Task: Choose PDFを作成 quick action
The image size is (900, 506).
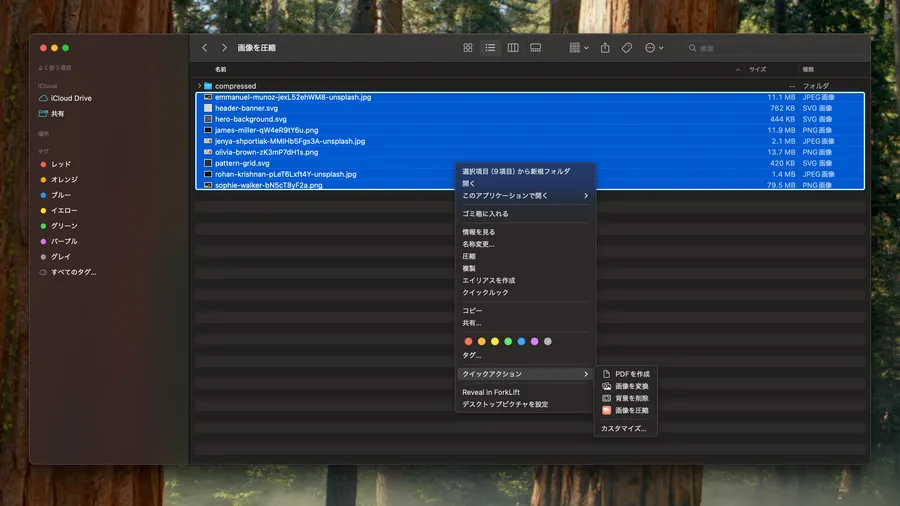Action: pyautogui.click(x=626, y=374)
